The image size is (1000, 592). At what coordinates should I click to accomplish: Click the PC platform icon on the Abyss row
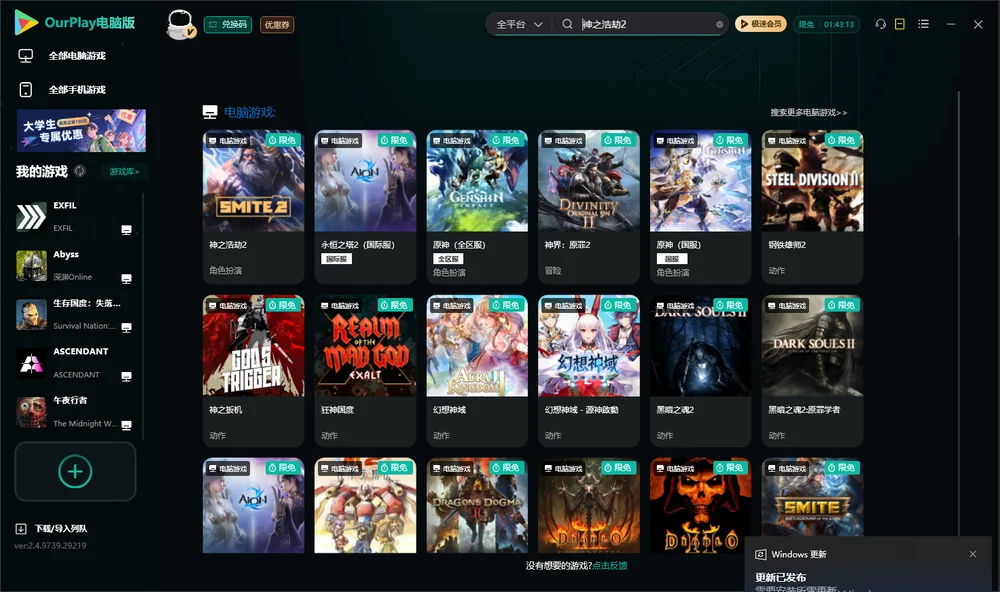[x=126, y=279]
